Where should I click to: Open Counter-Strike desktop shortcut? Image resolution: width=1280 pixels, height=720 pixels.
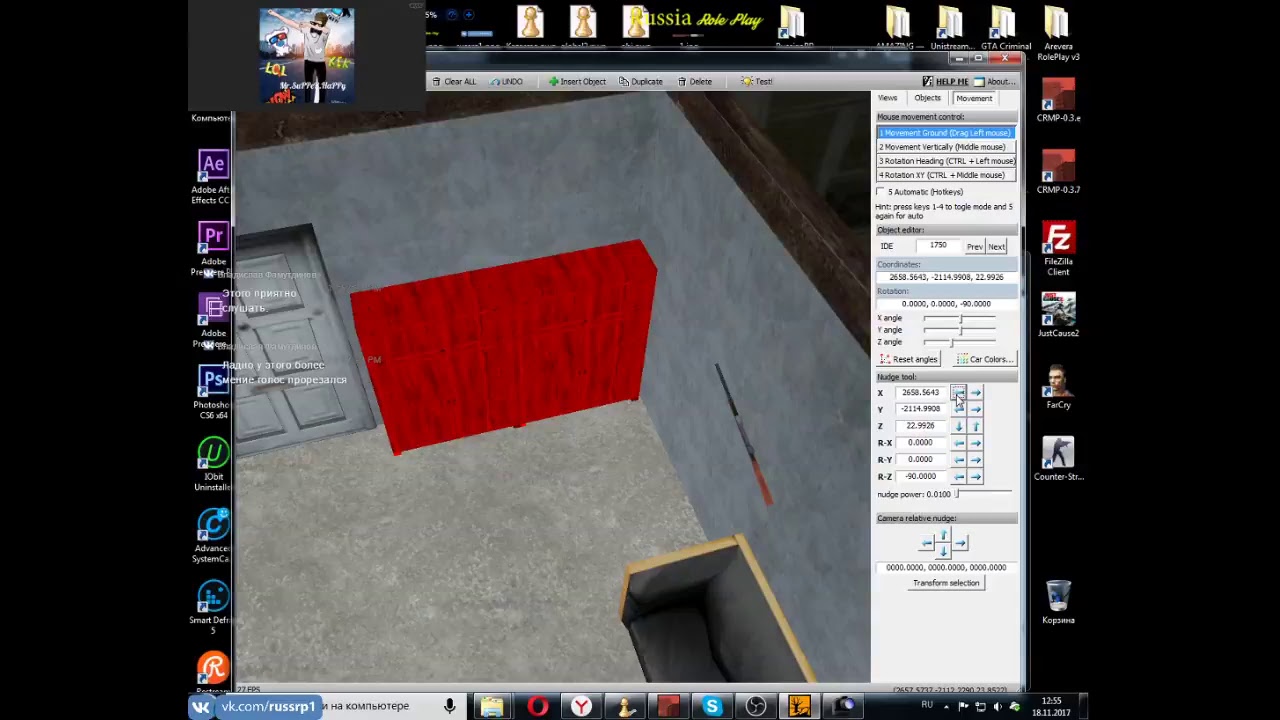tap(1058, 458)
